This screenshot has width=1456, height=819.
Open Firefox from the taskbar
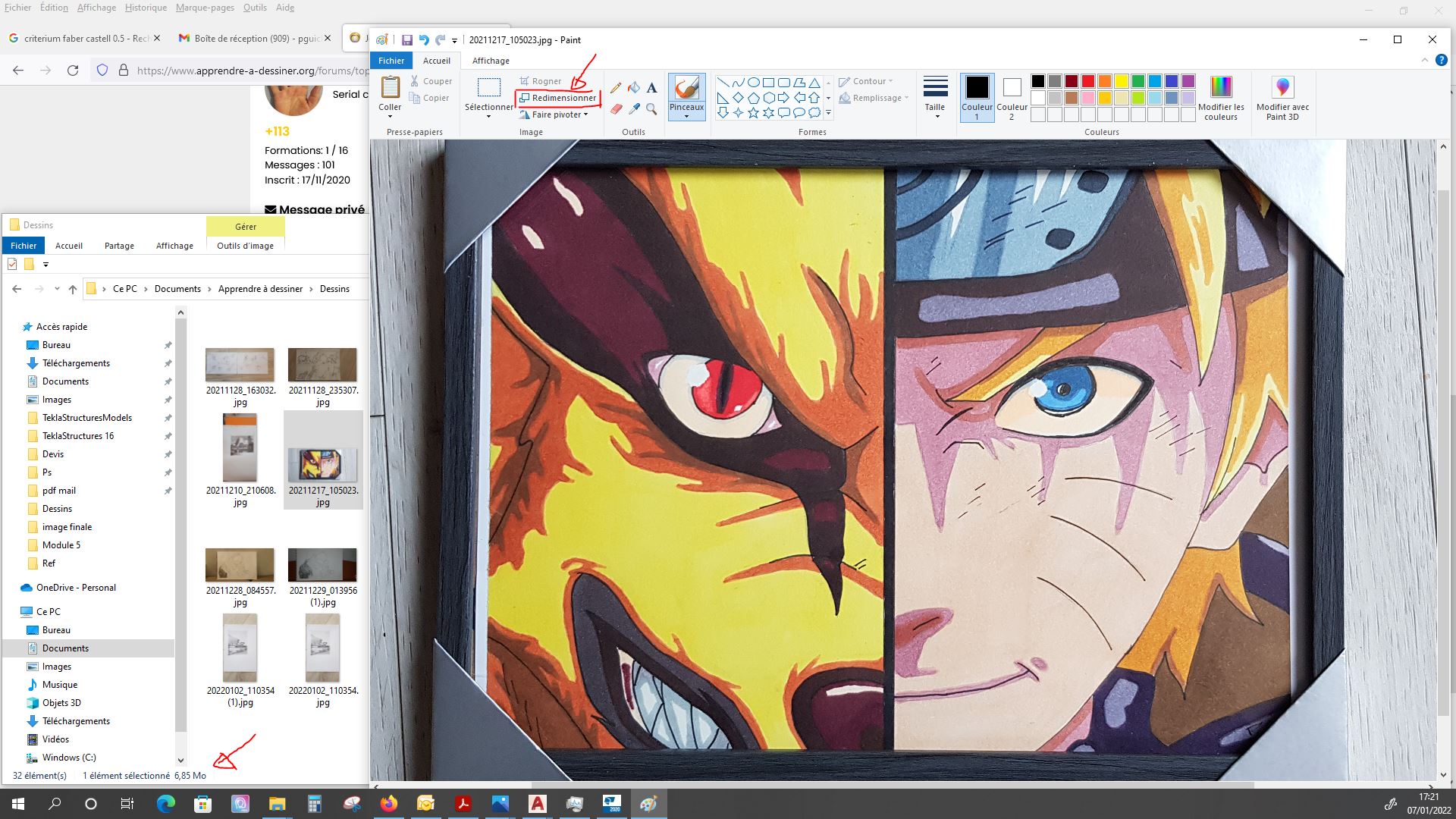[x=389, y=804]
